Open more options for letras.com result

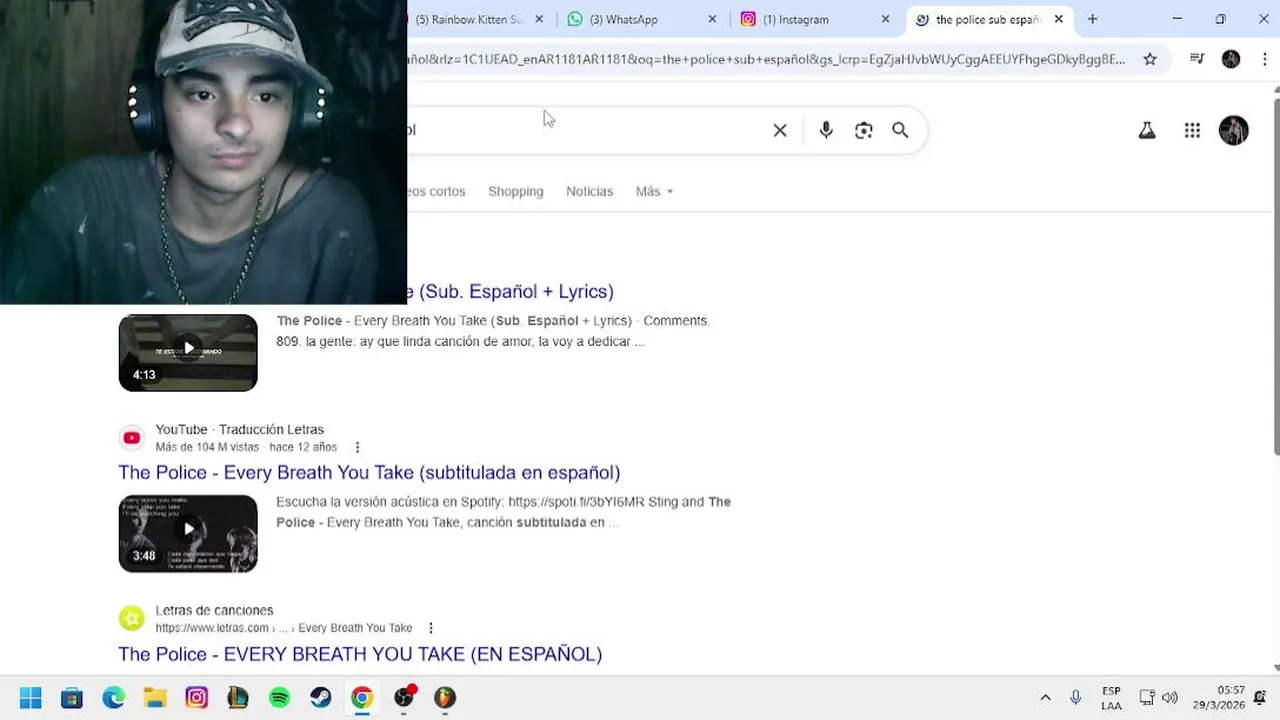click(431, 628)
